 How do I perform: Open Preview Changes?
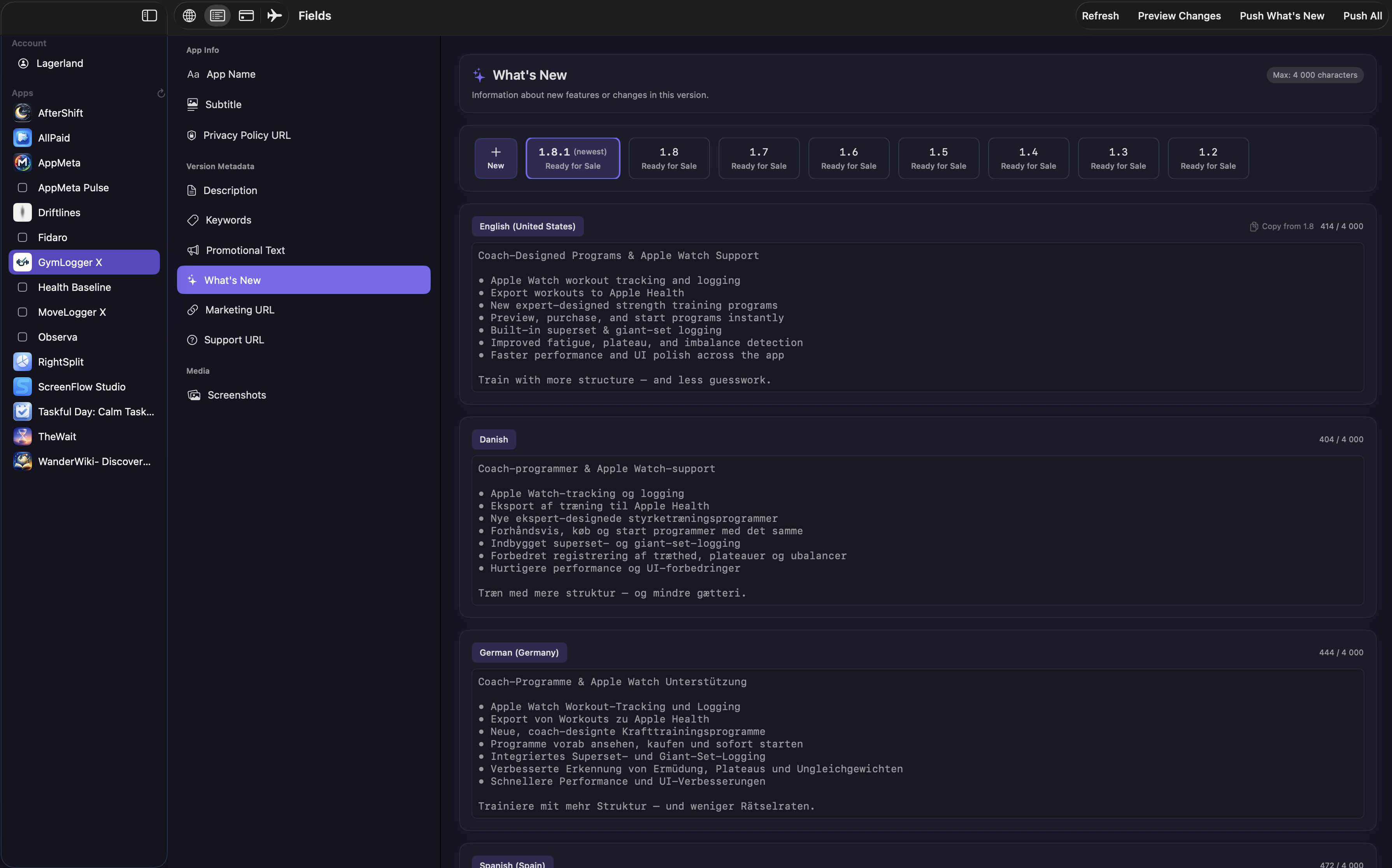1179,16
